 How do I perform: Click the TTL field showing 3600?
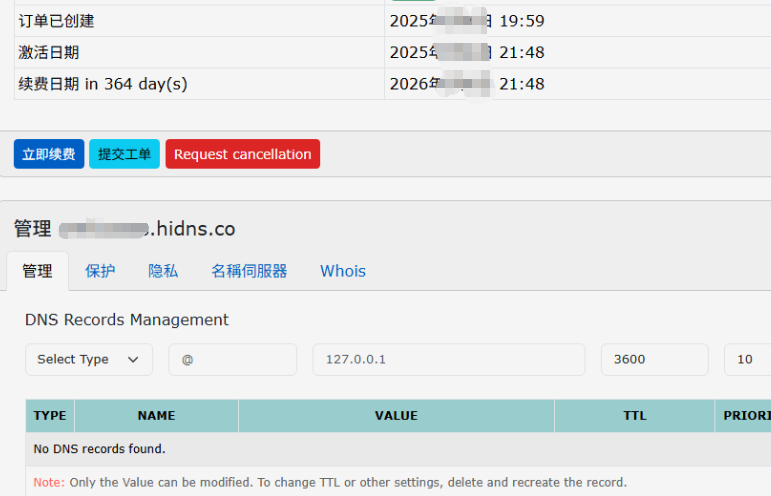tap(654, 360)
